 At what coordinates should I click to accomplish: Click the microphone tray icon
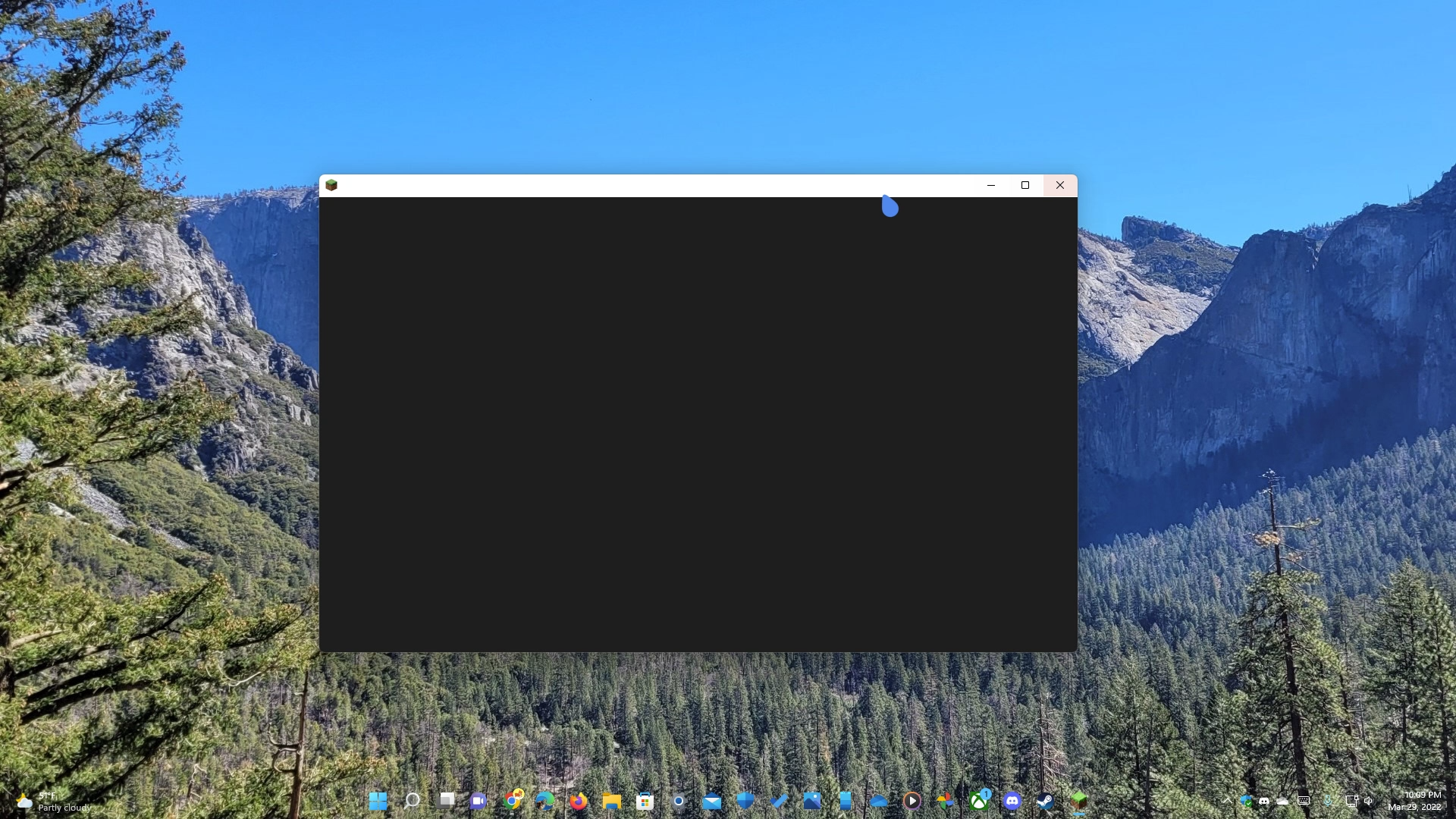coord(1328,801)
